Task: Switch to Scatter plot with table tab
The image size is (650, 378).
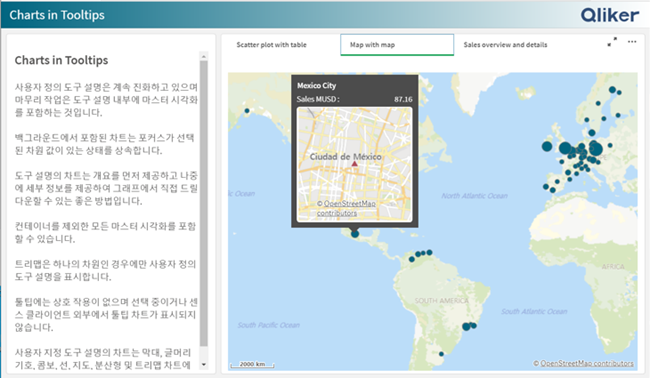Action: coord(272,45)
